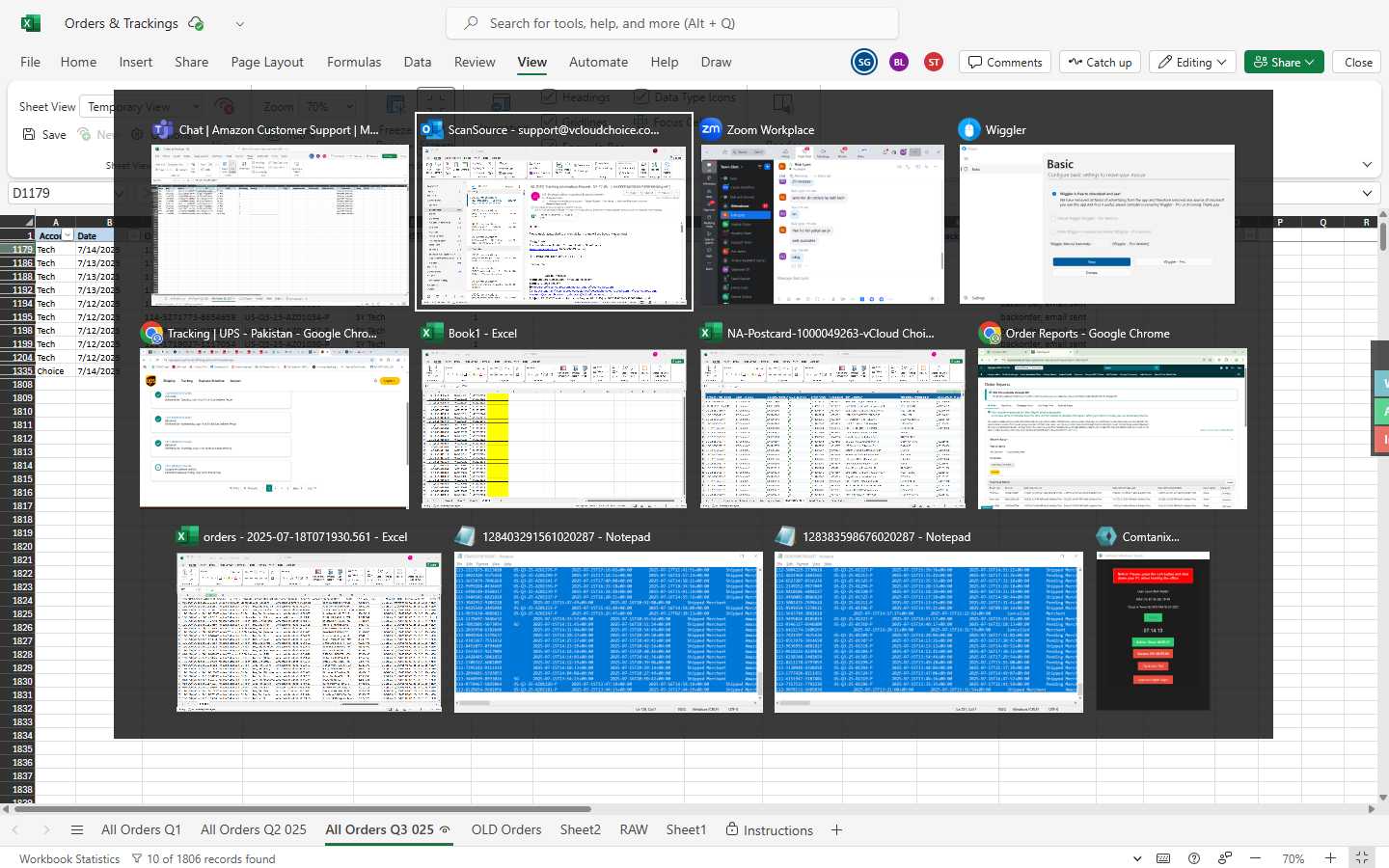
Task: Open the Editing mode dropdown
Action: tap(1193, 62)
